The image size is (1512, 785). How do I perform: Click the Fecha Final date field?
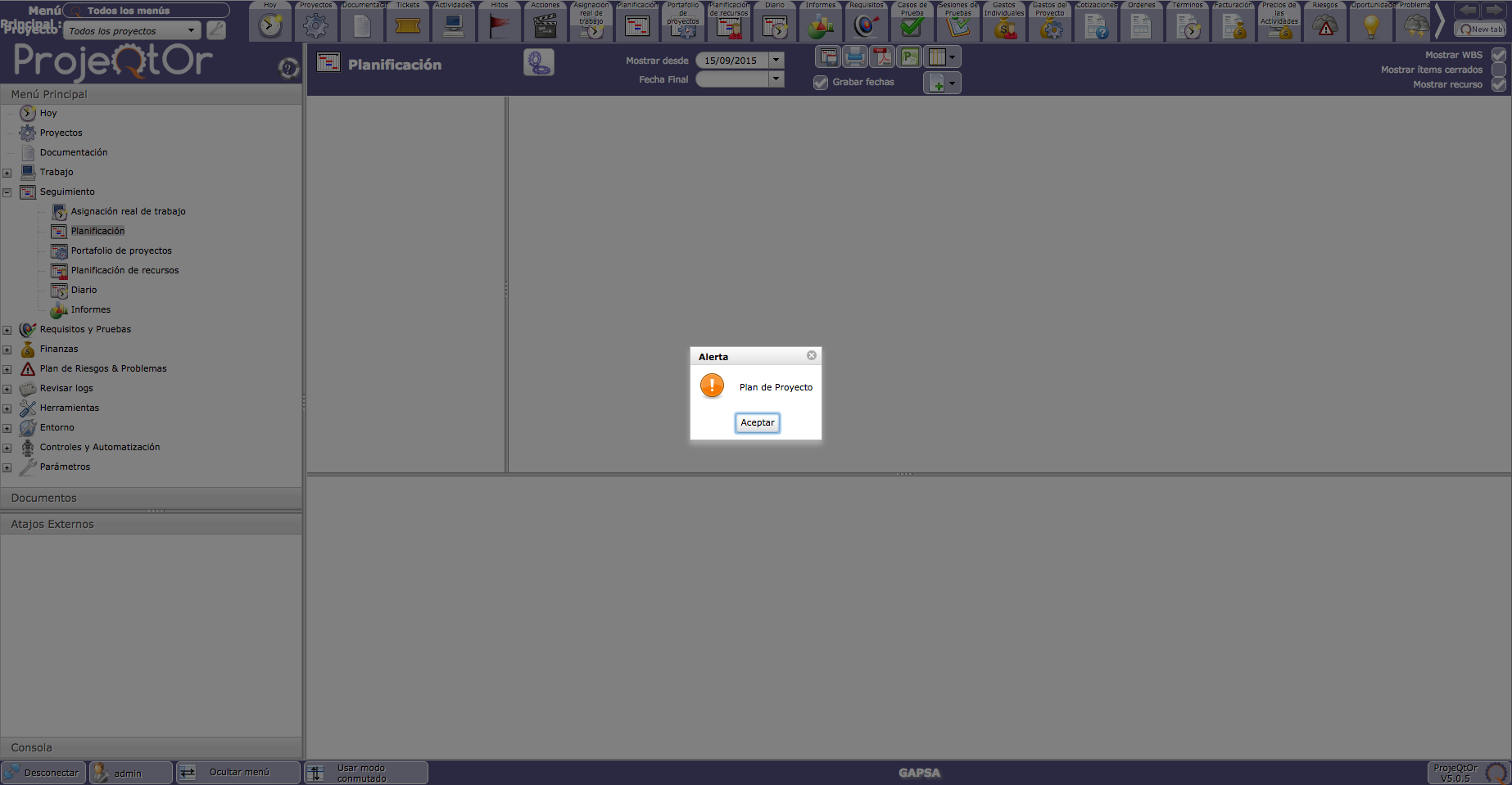coord(732,79)
